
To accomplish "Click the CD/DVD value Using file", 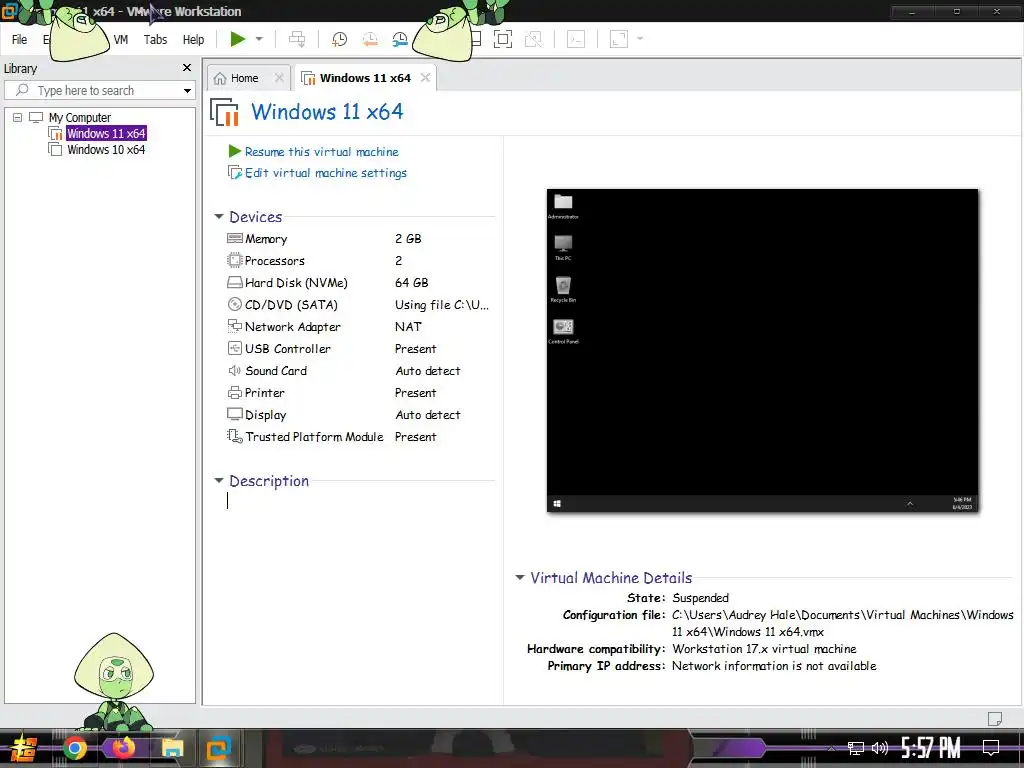I will click(441, 305).
